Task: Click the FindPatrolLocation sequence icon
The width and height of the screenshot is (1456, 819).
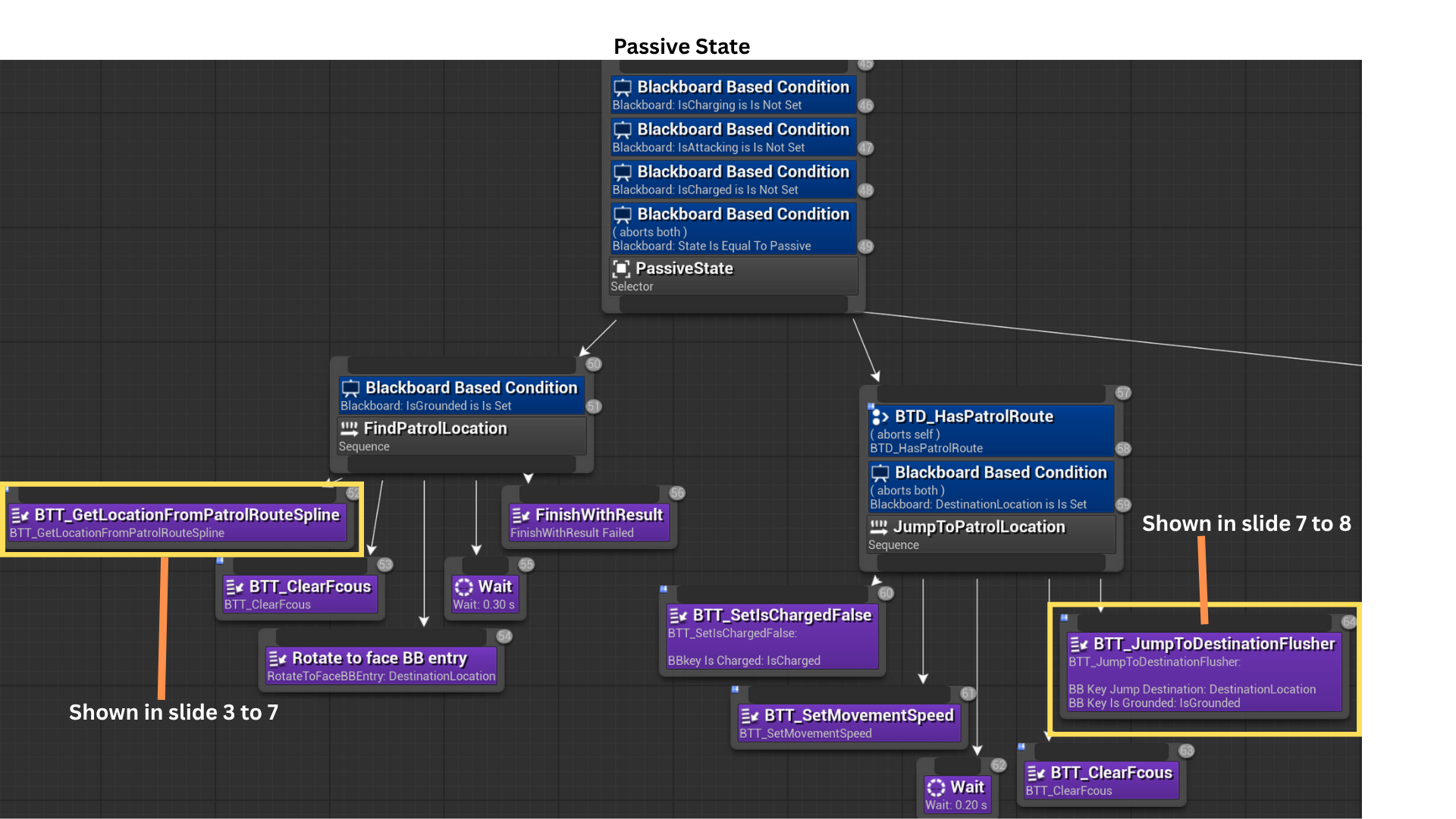Action: coord(349,428)
